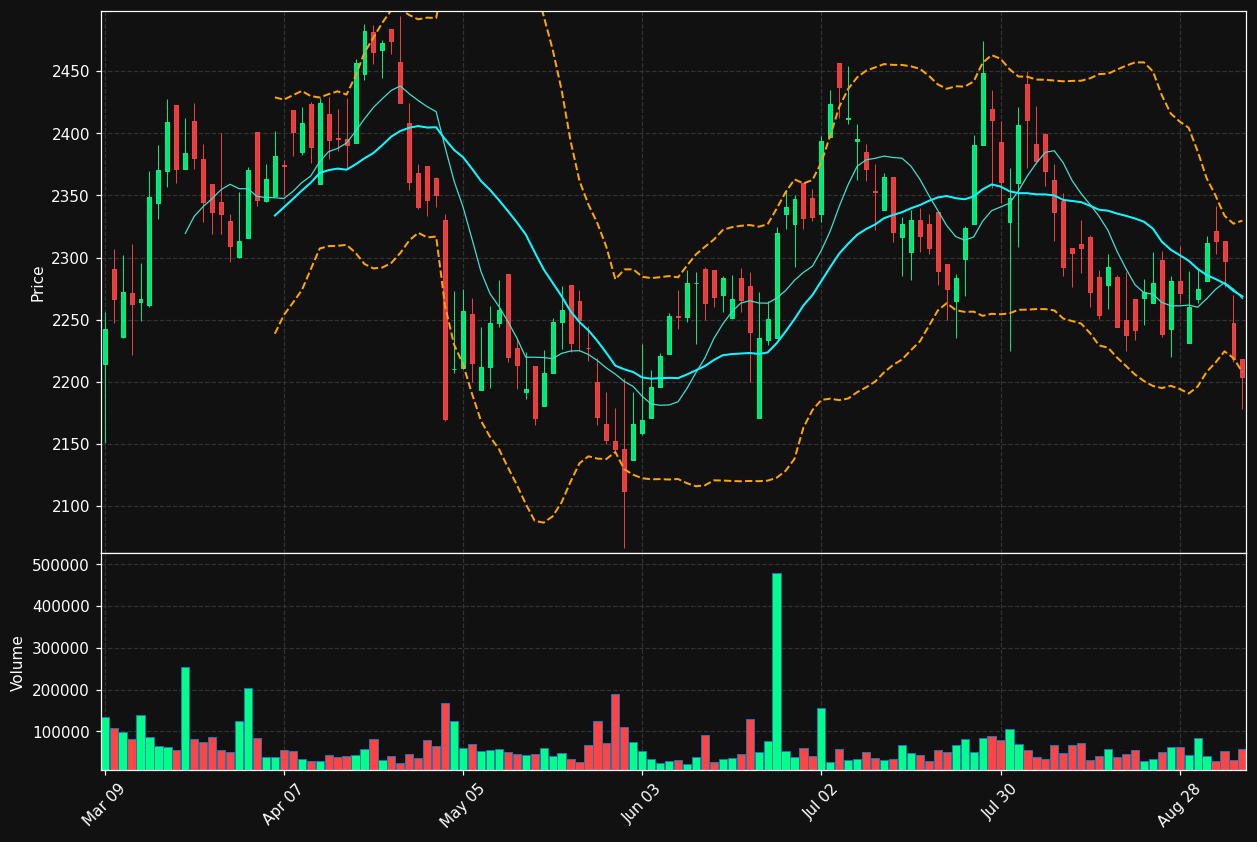Click the Jun 03 date label
This screenshot has height=842, width=1257.
(641, 805)
